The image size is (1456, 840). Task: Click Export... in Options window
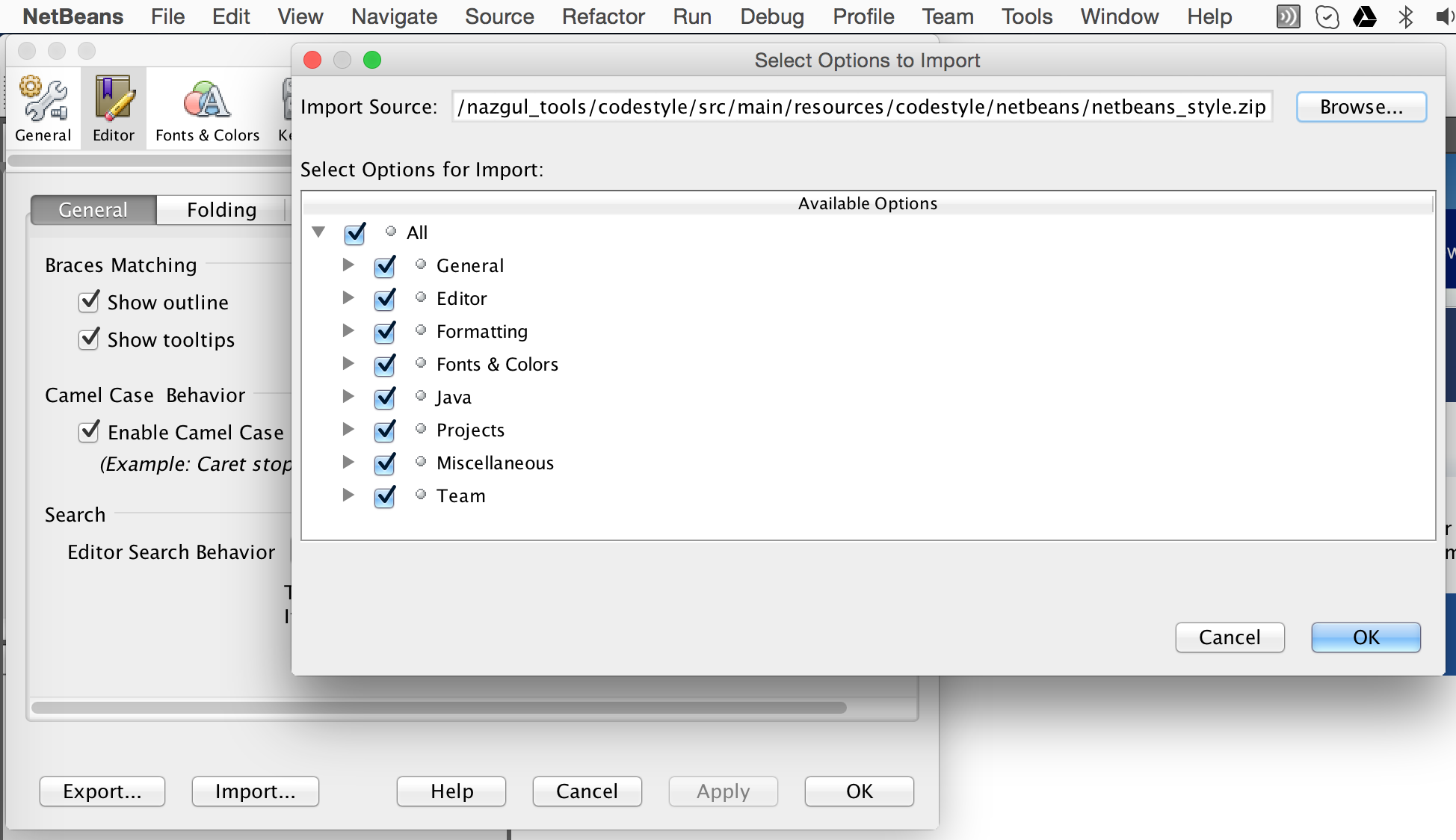point(102,791)
